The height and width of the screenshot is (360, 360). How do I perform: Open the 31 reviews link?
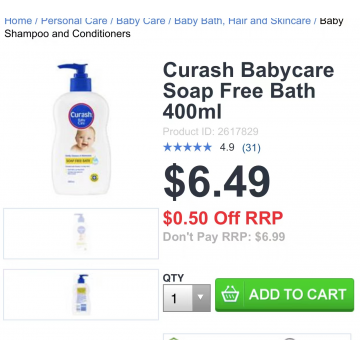coord(251,148)
